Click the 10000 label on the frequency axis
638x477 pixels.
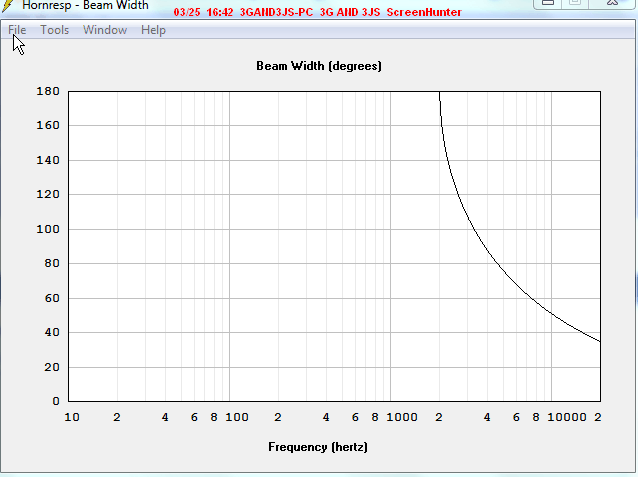567,417
